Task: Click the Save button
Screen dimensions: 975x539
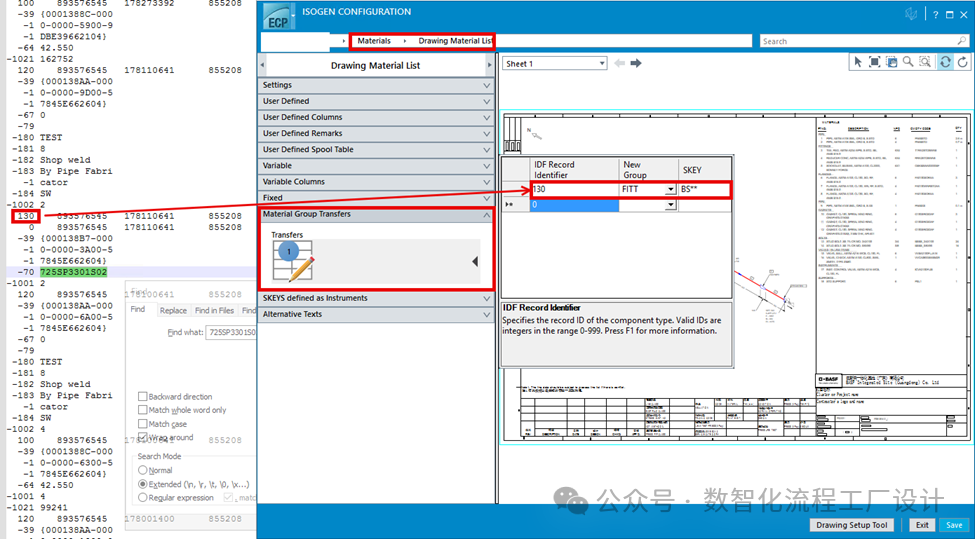Action: (954, 525)
